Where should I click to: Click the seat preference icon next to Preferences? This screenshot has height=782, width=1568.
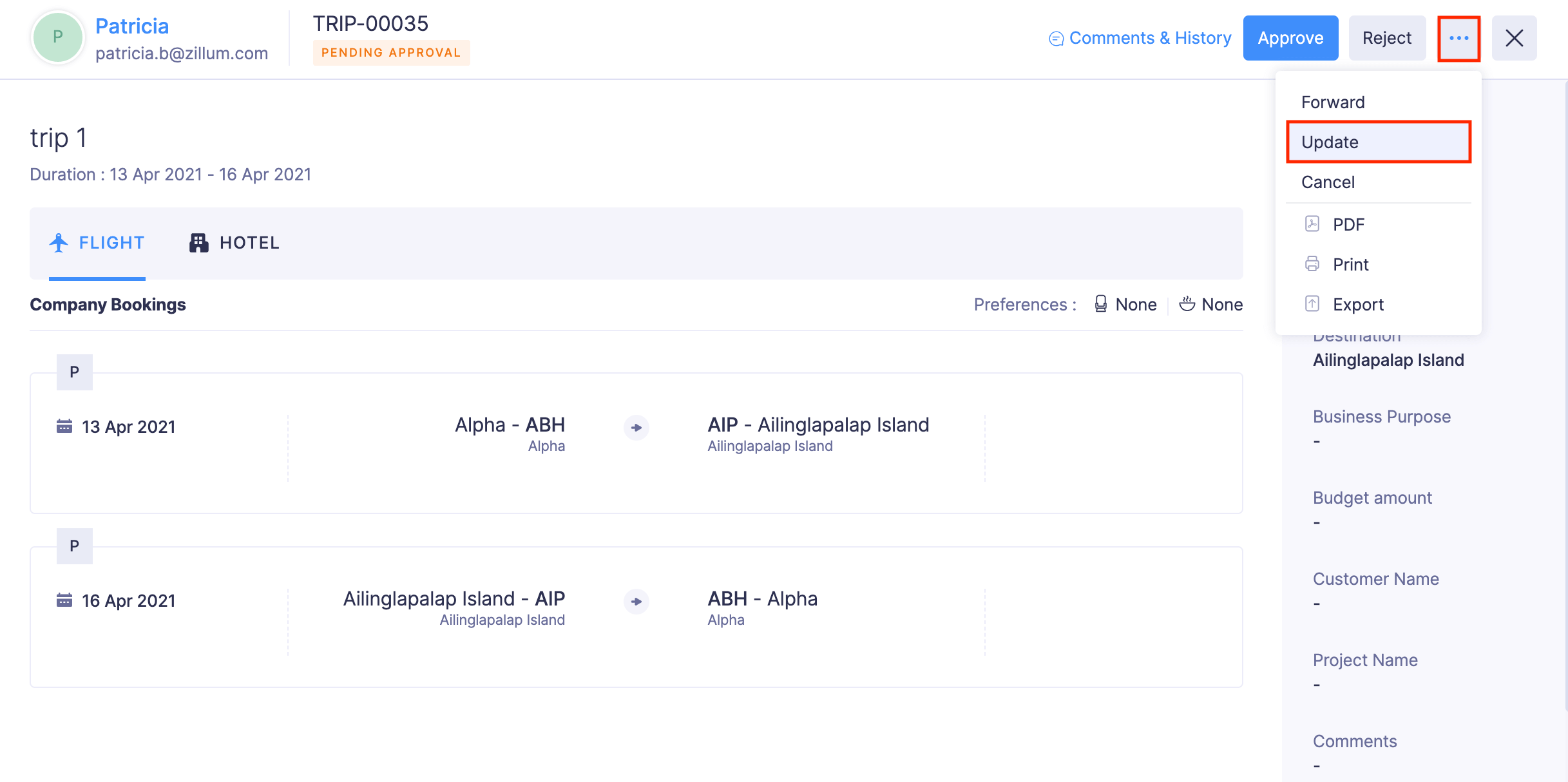(1100, 303)
